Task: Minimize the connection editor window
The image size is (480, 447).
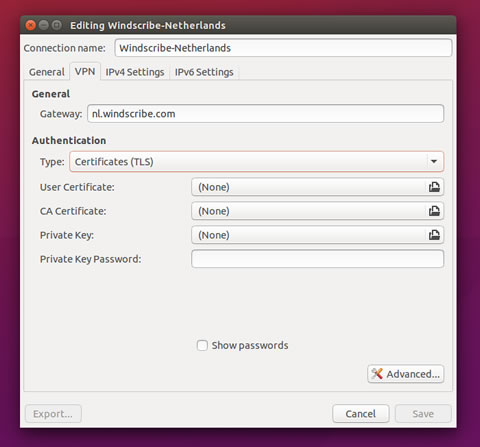Action: pos(44,25)
